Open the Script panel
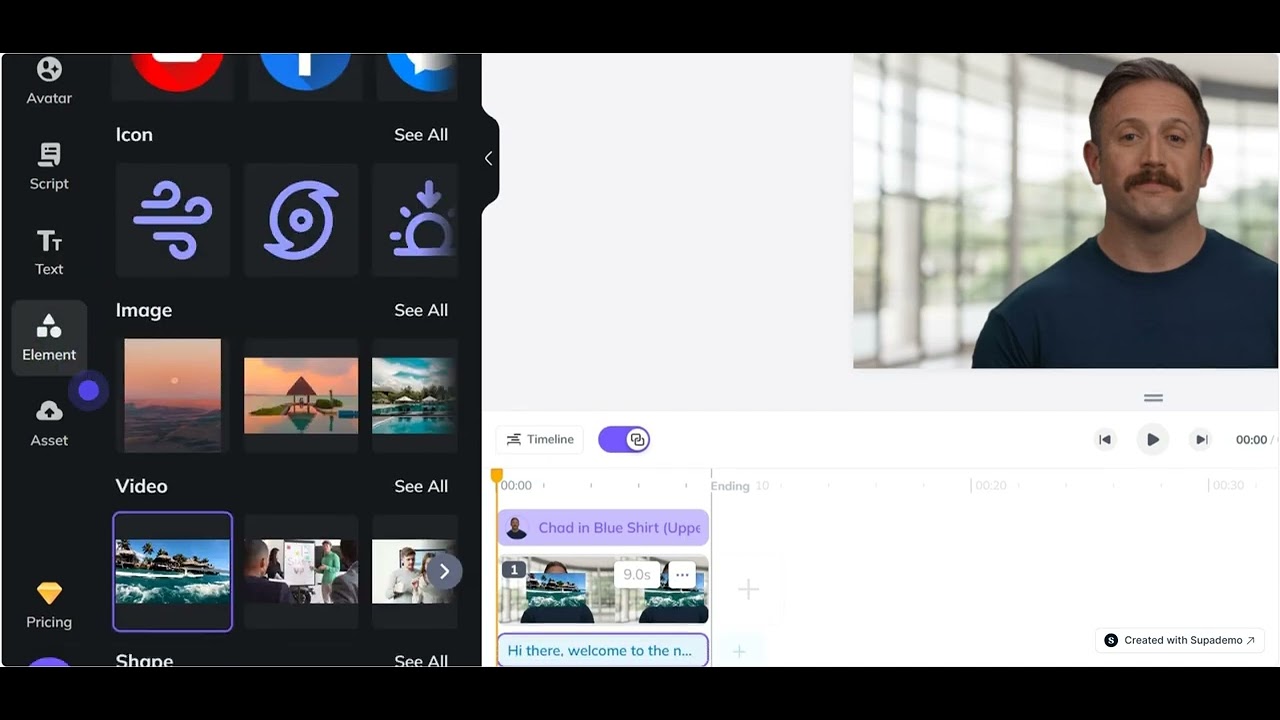This screenshot has width=1280, height=720. point(49,166)
